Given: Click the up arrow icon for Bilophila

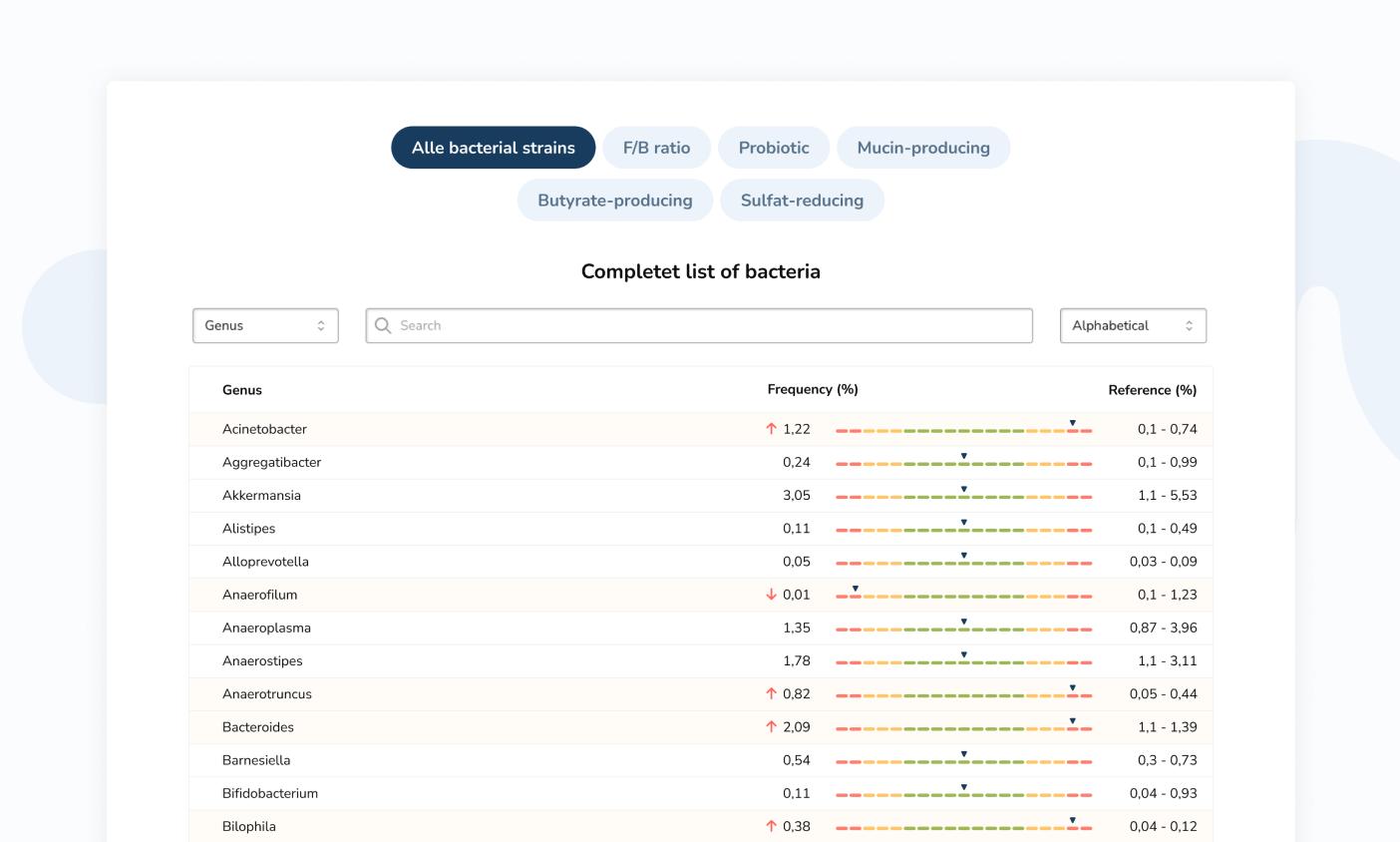Looking at the screenshot, I should click(x=771, y=826).
